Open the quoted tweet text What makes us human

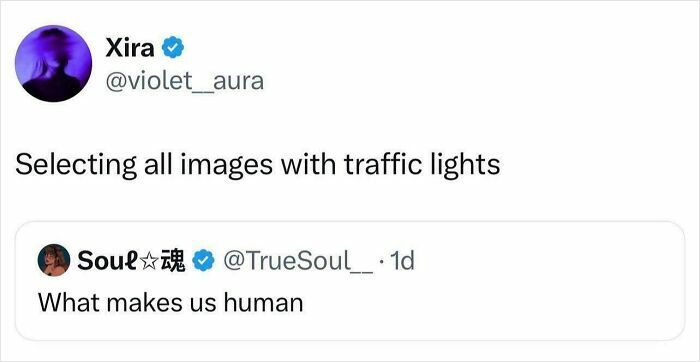171,303
